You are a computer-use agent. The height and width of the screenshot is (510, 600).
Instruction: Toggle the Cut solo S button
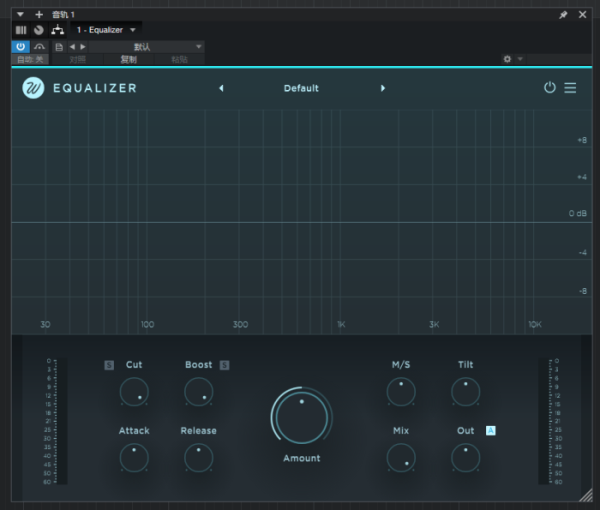(109, 365)
